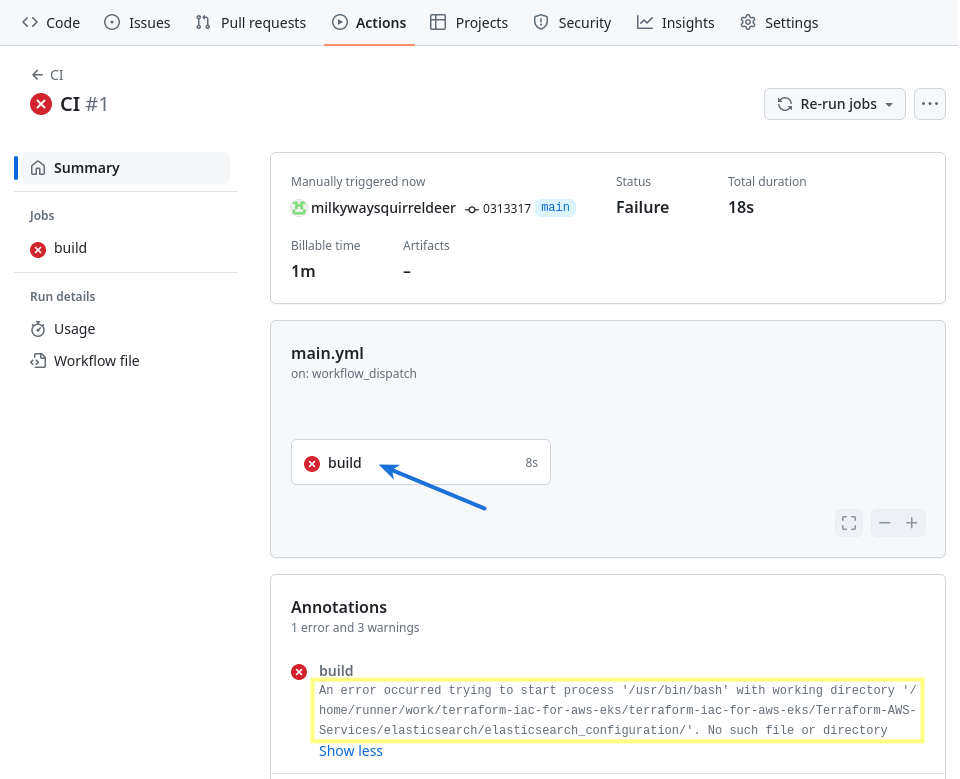Go back to CI workflow link
Screen dimensions: 960x779
pyautogui.click(x=48, y=75)
